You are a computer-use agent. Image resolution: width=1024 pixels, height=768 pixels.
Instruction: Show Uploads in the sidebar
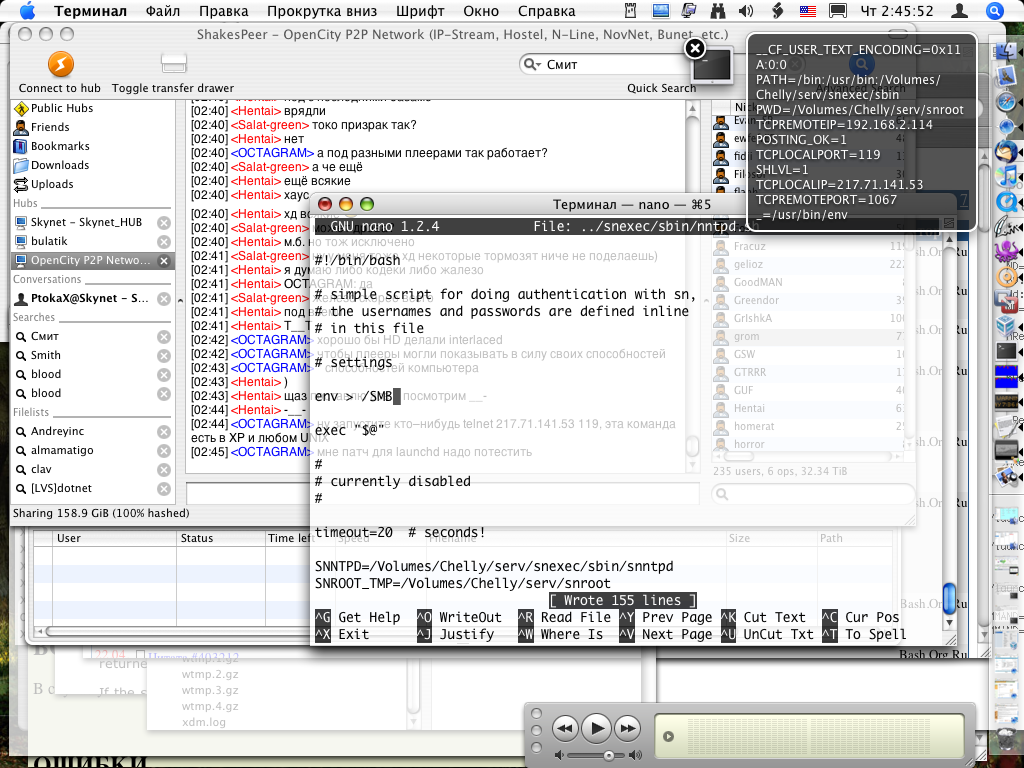coord(52,184)
